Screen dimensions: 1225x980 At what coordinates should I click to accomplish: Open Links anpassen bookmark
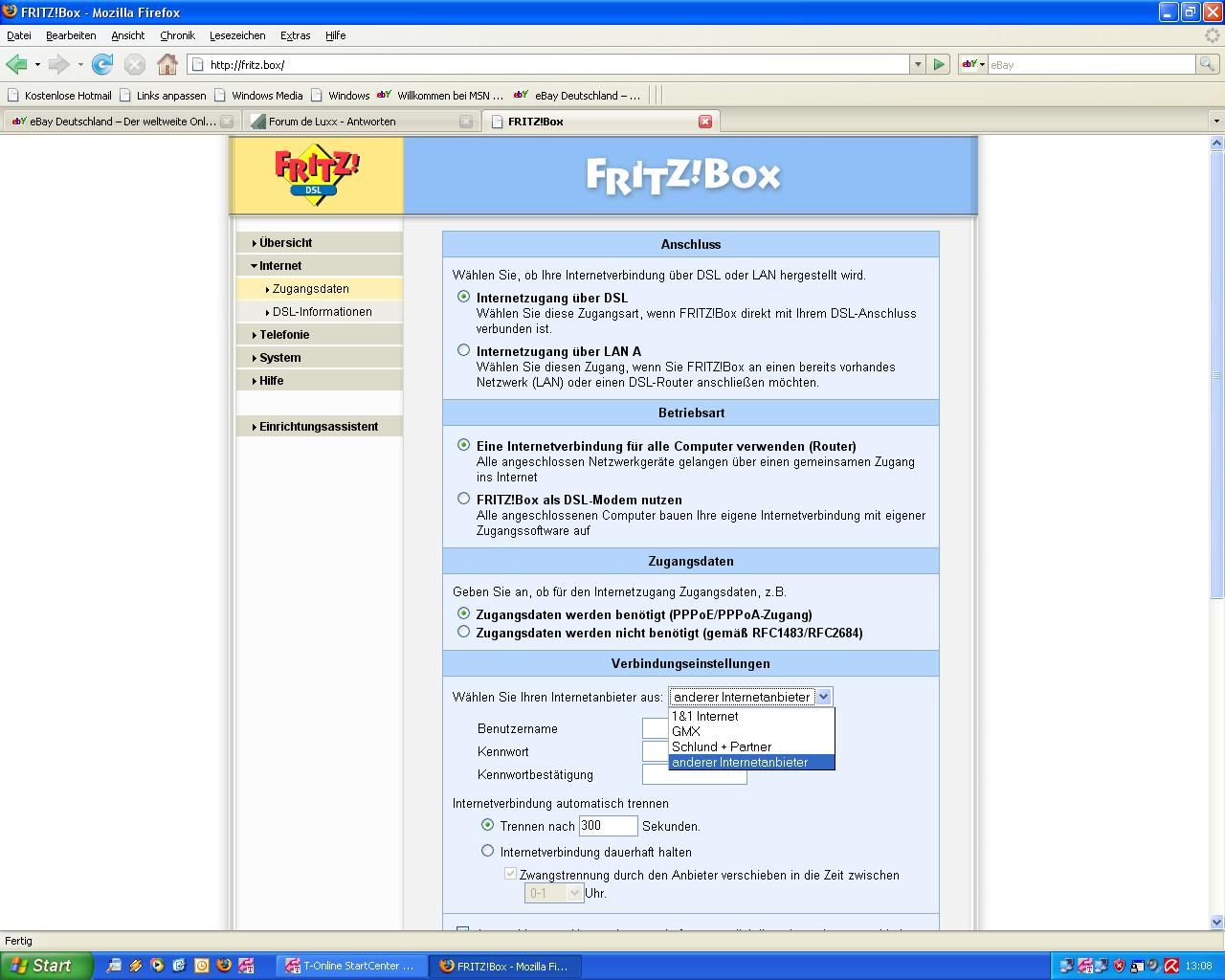pos(163,96)
